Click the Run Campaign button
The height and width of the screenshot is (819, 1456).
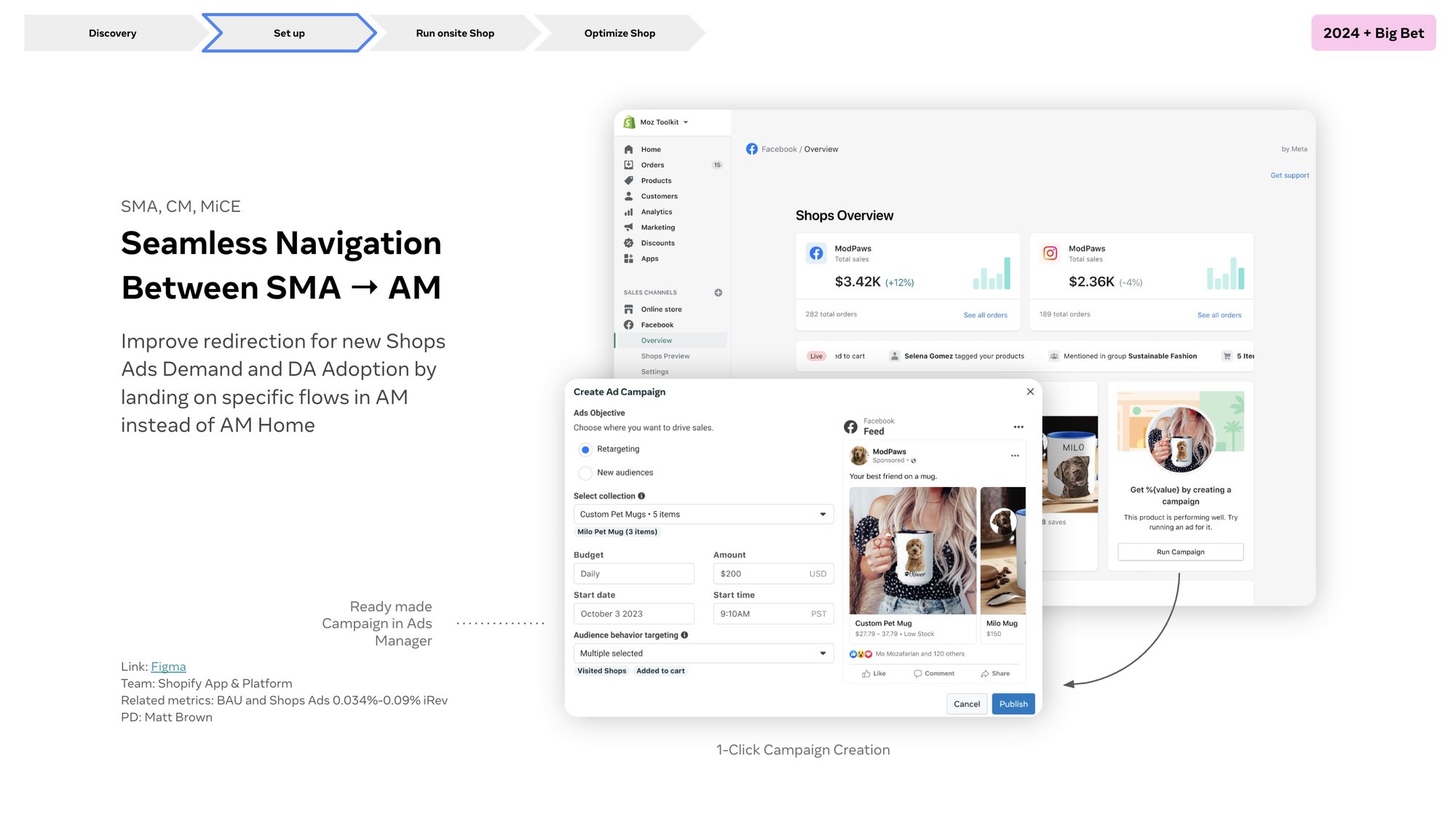(1180, 552)
